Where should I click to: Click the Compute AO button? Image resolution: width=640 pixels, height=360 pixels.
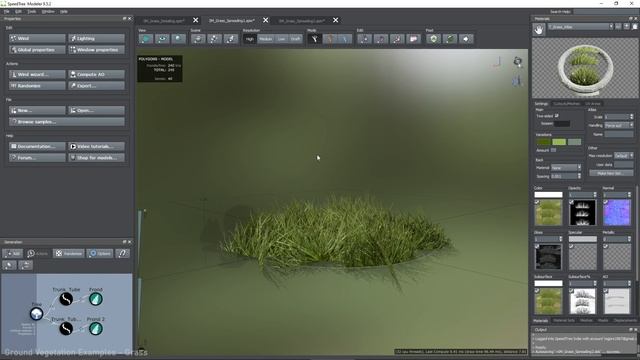(96, 74)
